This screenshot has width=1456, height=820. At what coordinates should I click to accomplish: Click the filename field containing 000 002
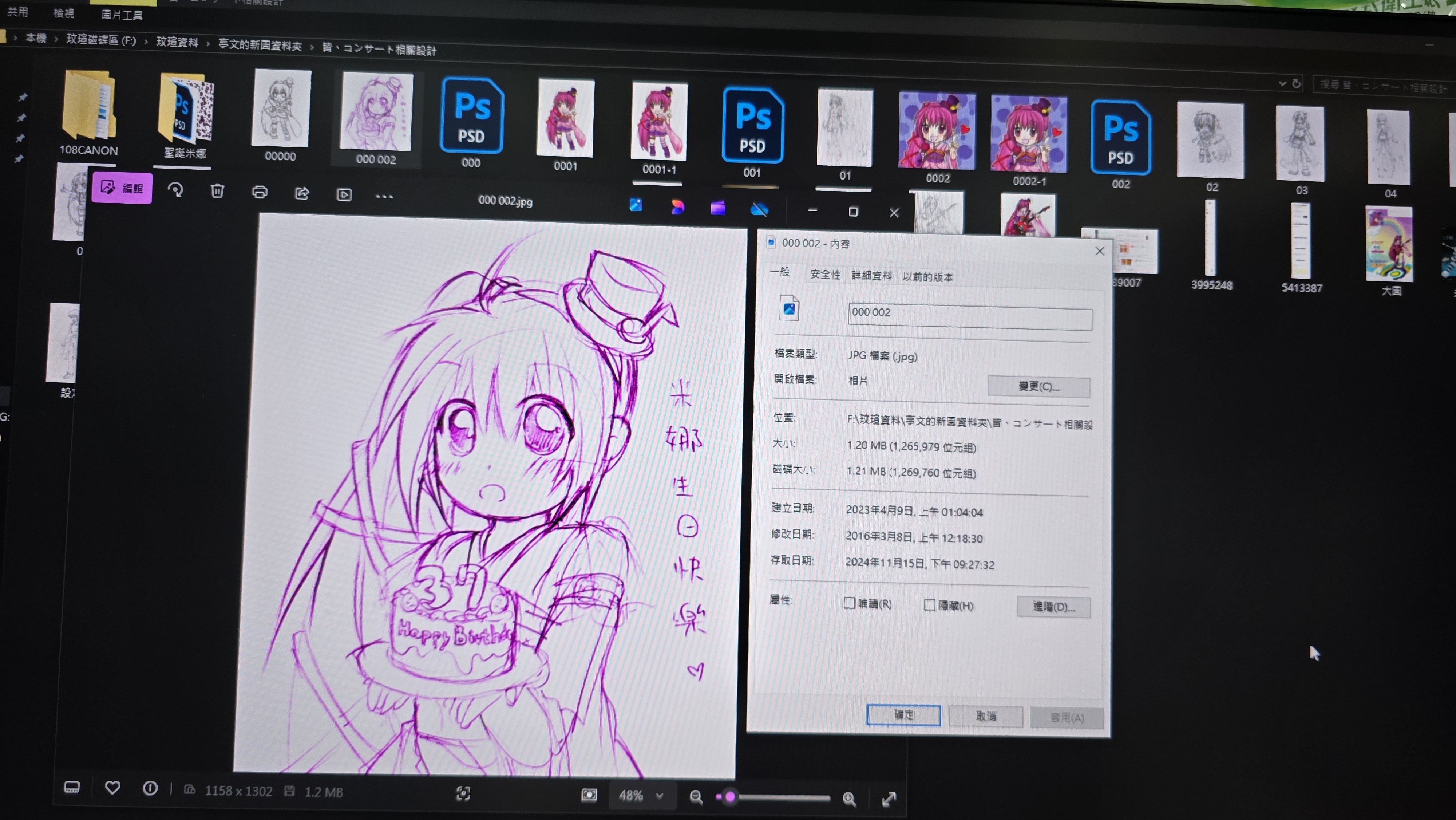pyautogui.click(x=970, y=317)
